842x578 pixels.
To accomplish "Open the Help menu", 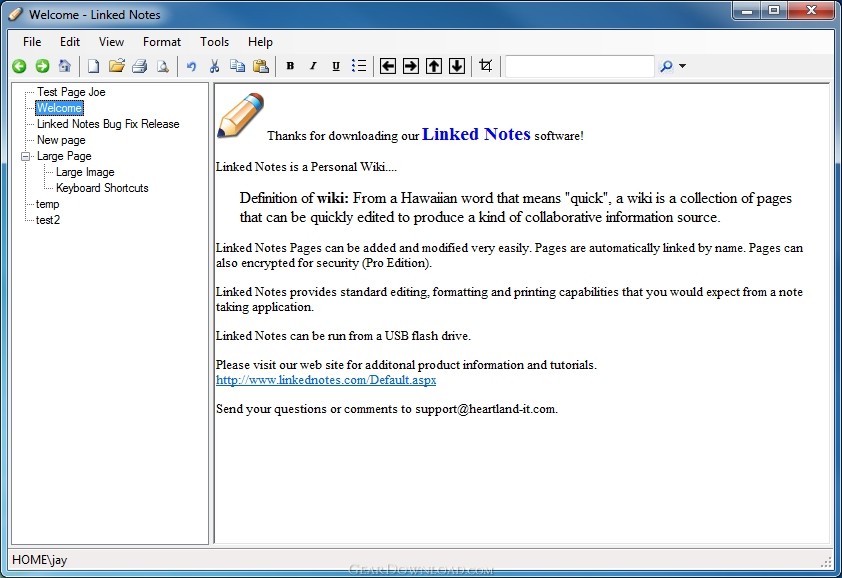I will pos(260,42).
